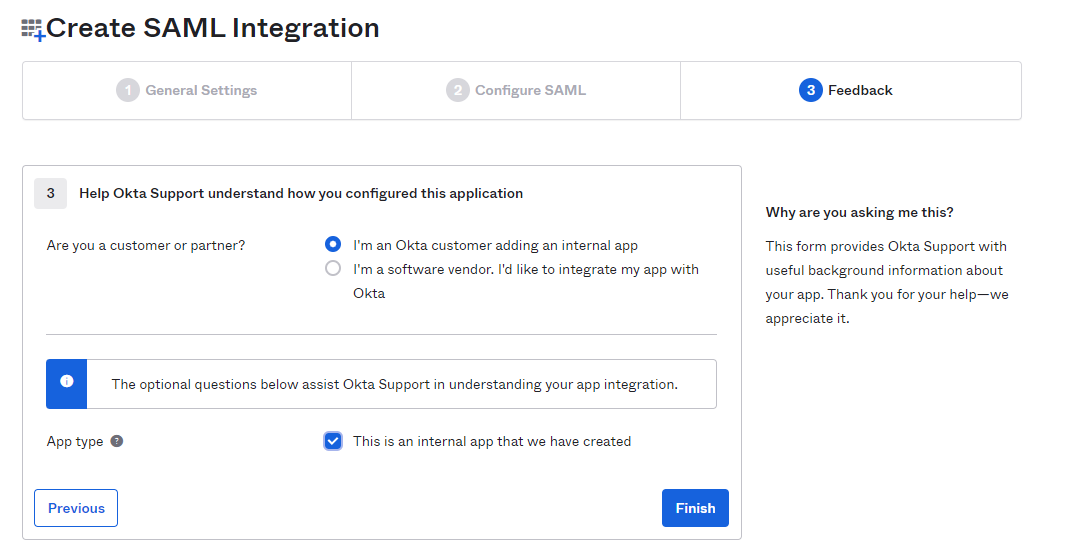Click the 'App type' label text
This screenshot has width=1066, height=553.
click(x=75, y=441)
